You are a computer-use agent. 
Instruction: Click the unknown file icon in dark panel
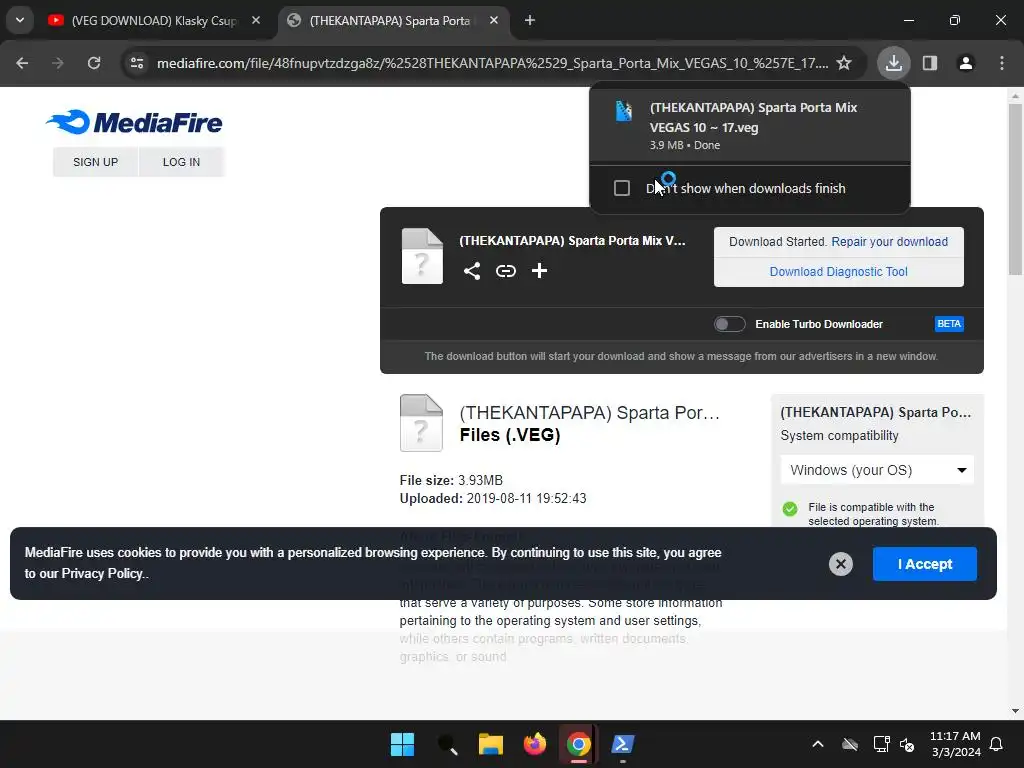coord(422,256)
